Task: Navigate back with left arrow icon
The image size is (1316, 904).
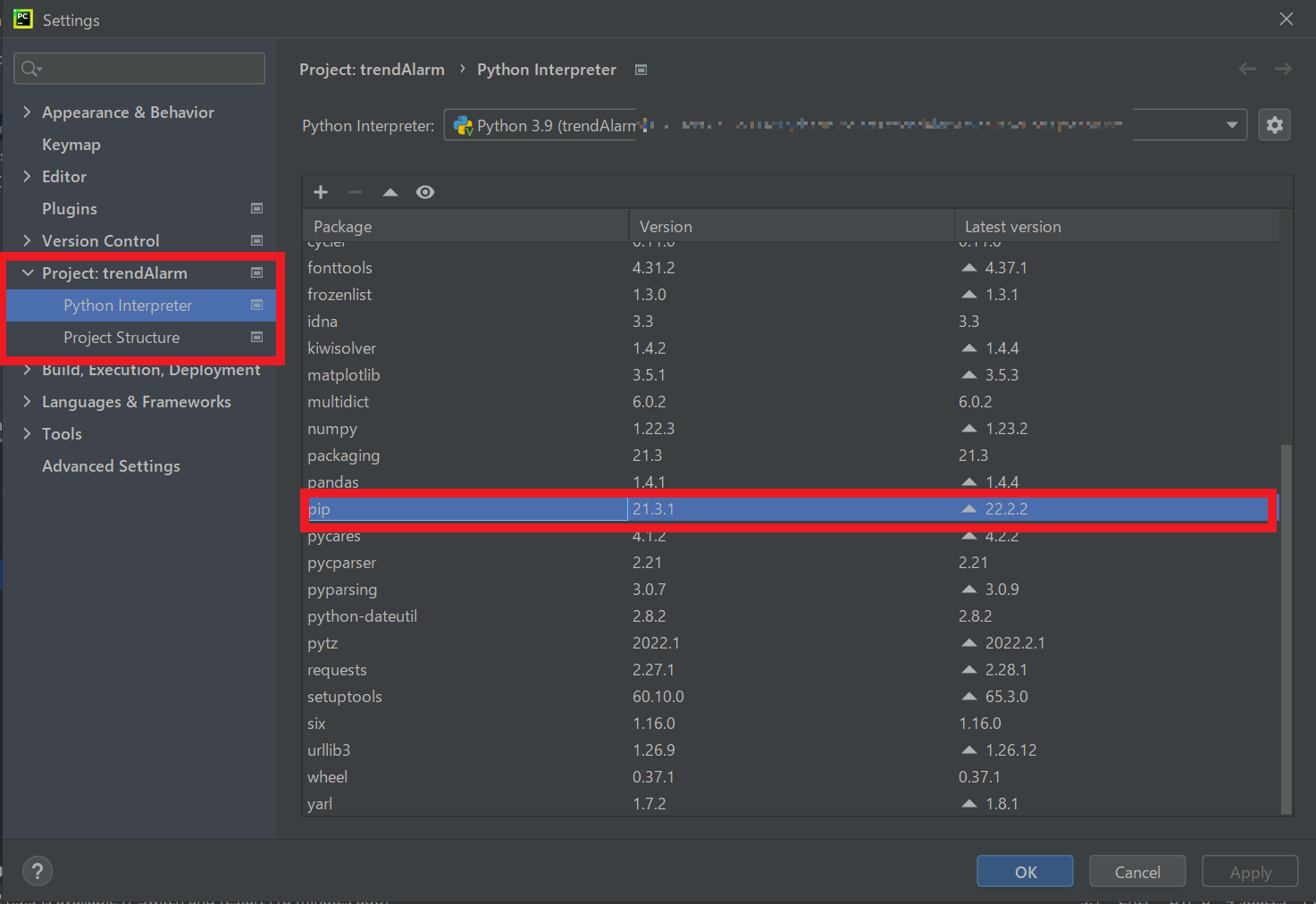Action: 1247,69
